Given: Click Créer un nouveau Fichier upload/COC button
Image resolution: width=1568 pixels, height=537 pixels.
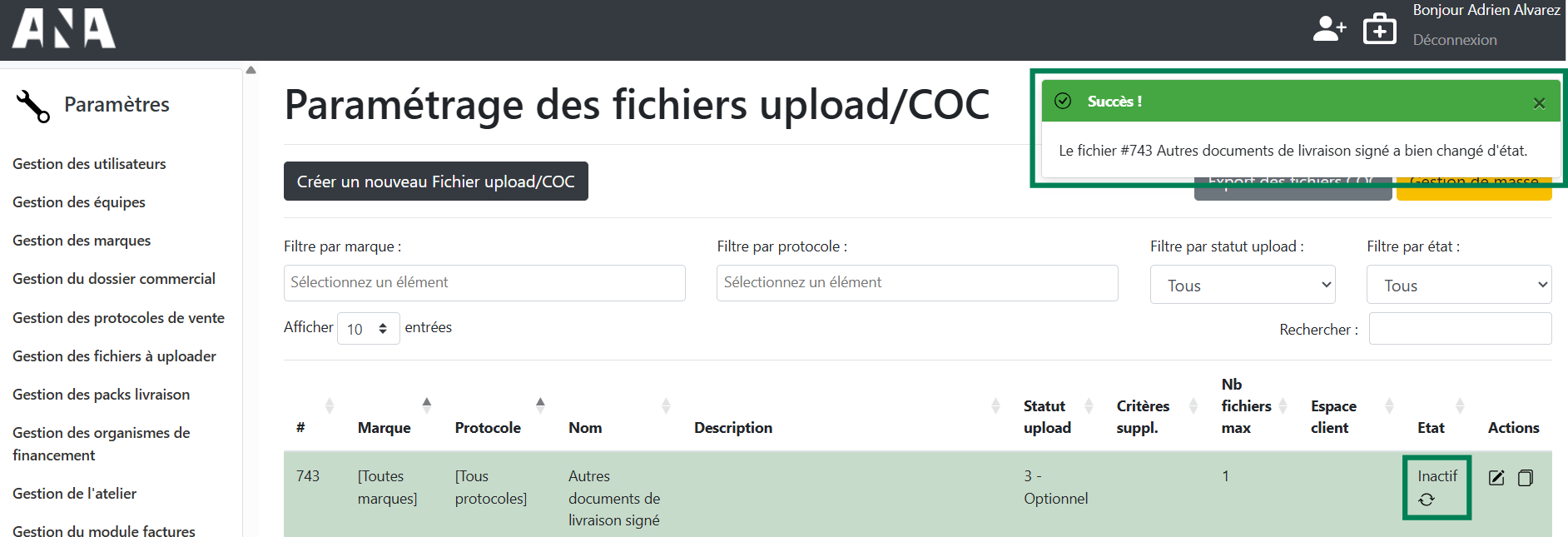Looking at the screenshot, I should [x=435, y=181].
